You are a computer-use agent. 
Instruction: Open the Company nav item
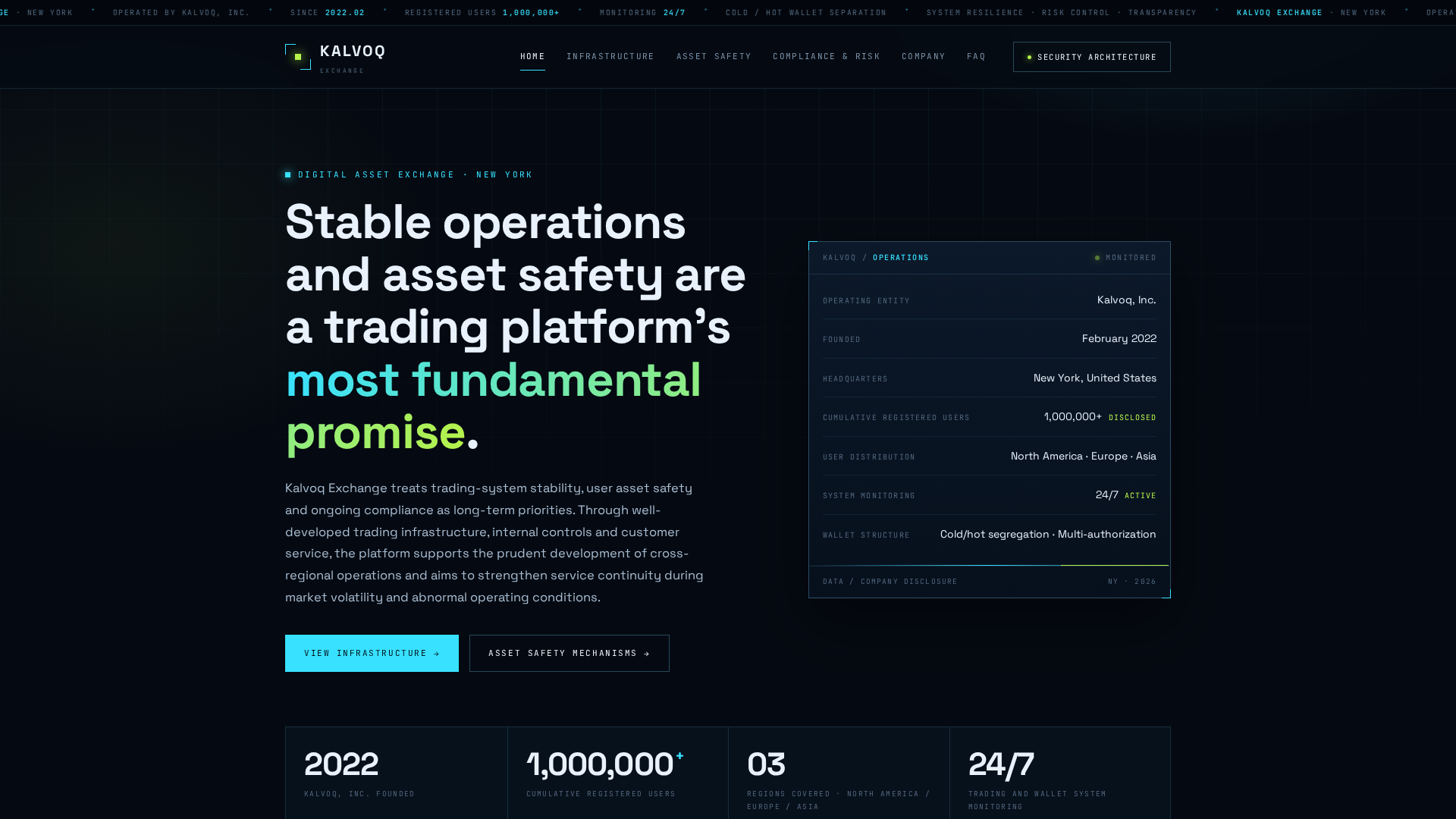(x=924, y=57)
